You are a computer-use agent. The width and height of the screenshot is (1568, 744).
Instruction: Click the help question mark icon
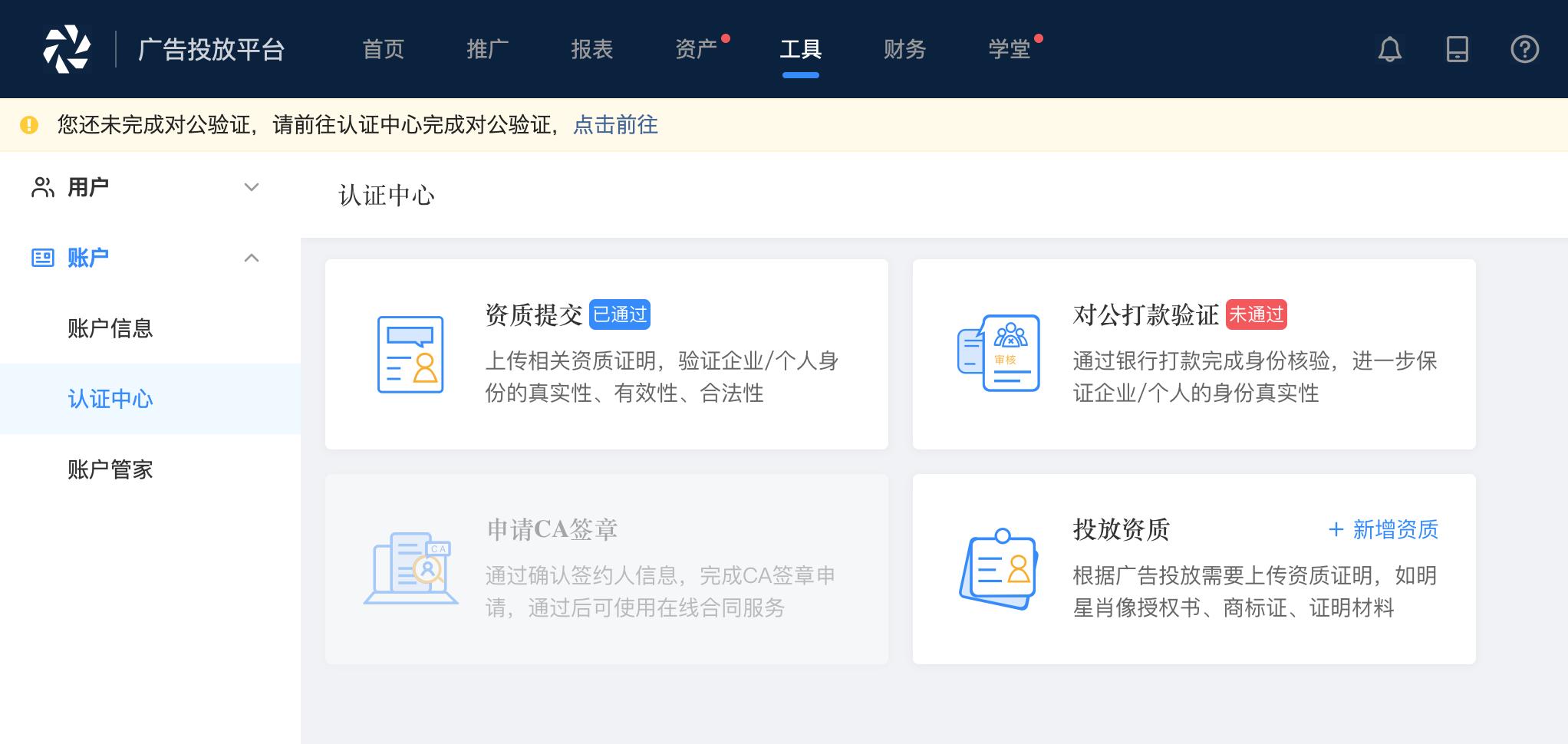[x=1524, y=49]
